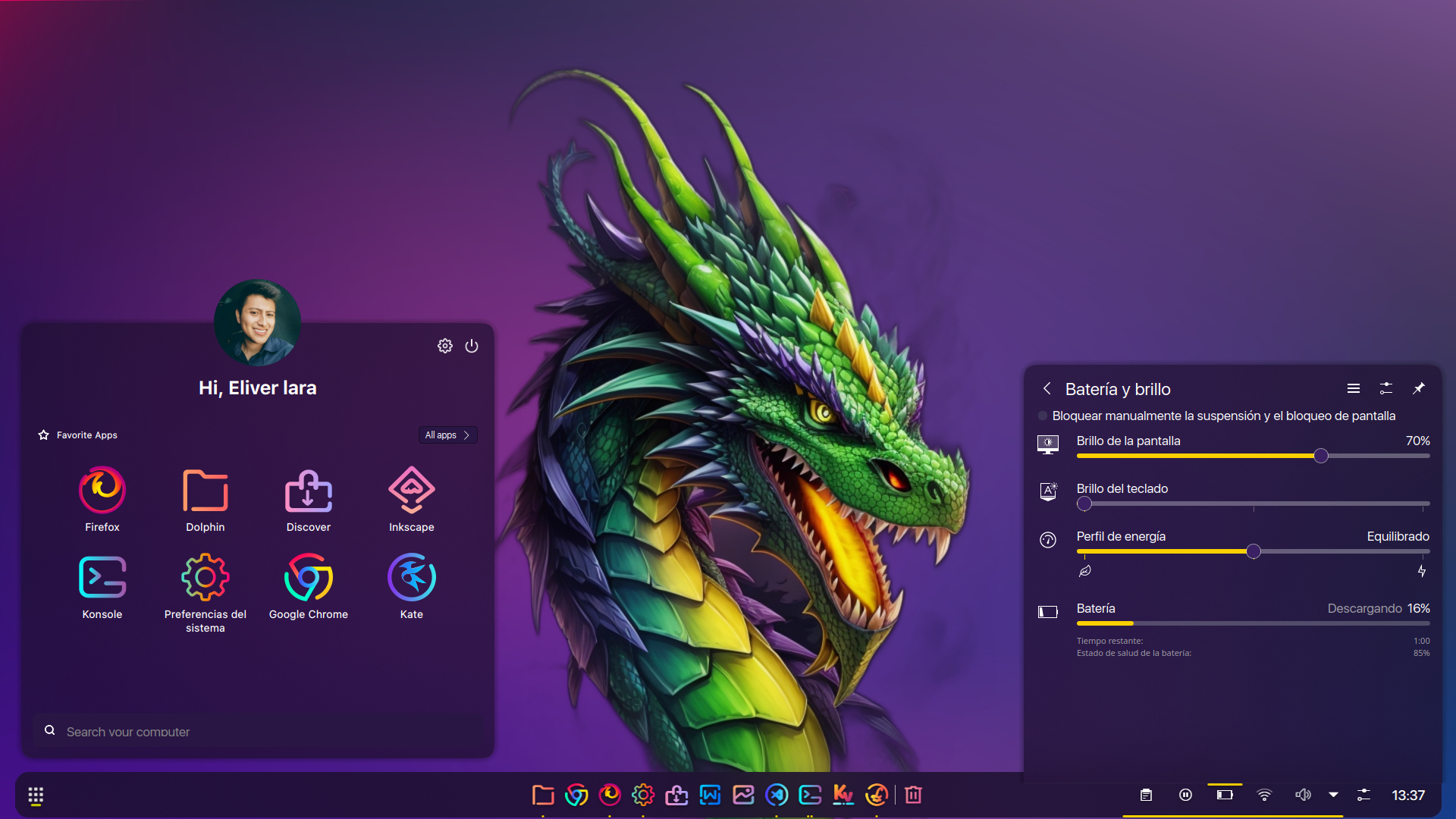This screenshot has width=1456, height=819.
Task: Adjust the Perfil de energía slider
Action: click(x=1253, y=551)
